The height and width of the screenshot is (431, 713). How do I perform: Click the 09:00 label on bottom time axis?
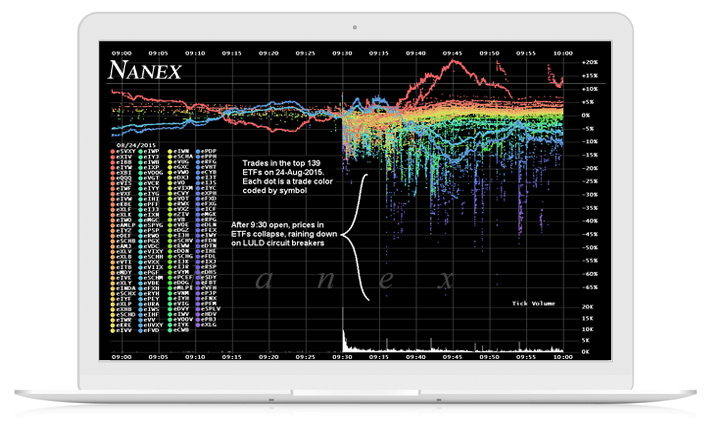[x=123, y=358]
